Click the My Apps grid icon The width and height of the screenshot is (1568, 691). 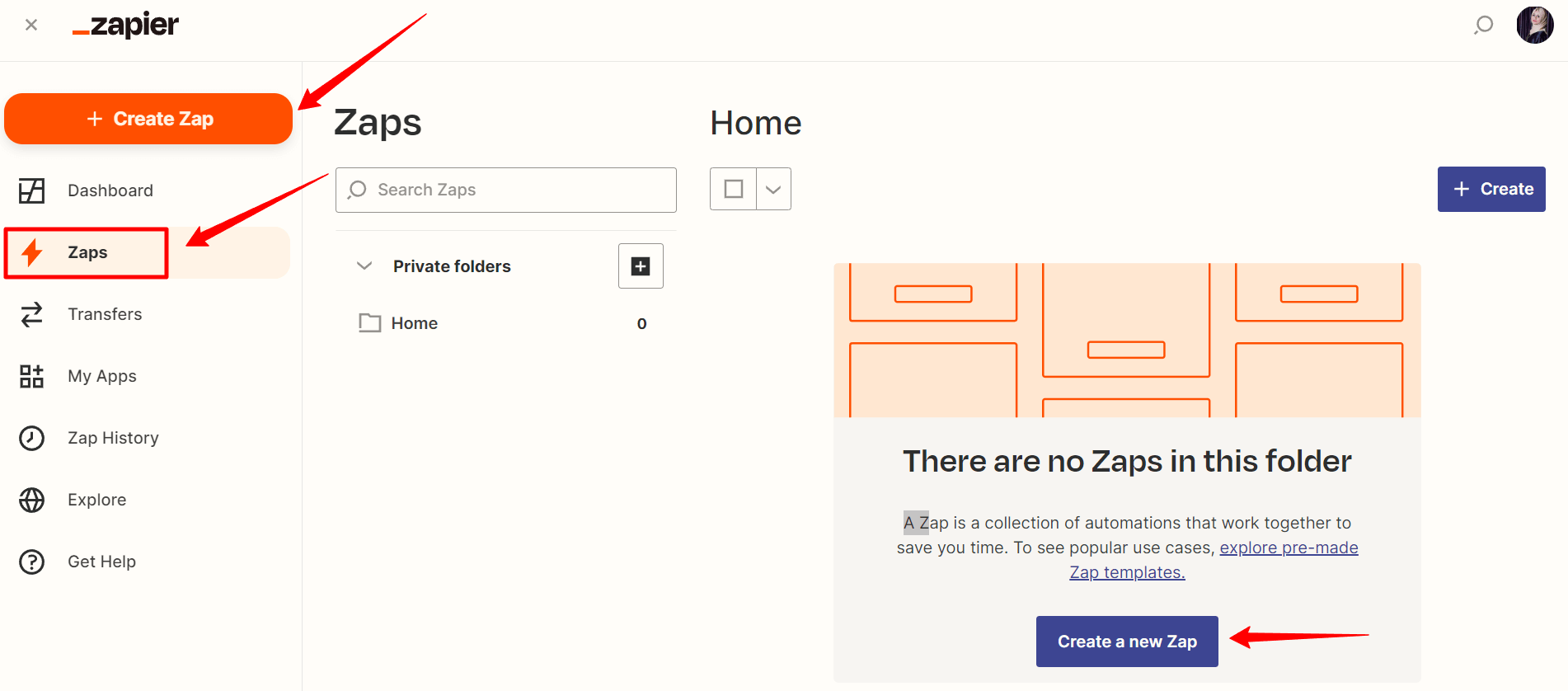click(x=31, y=376)
